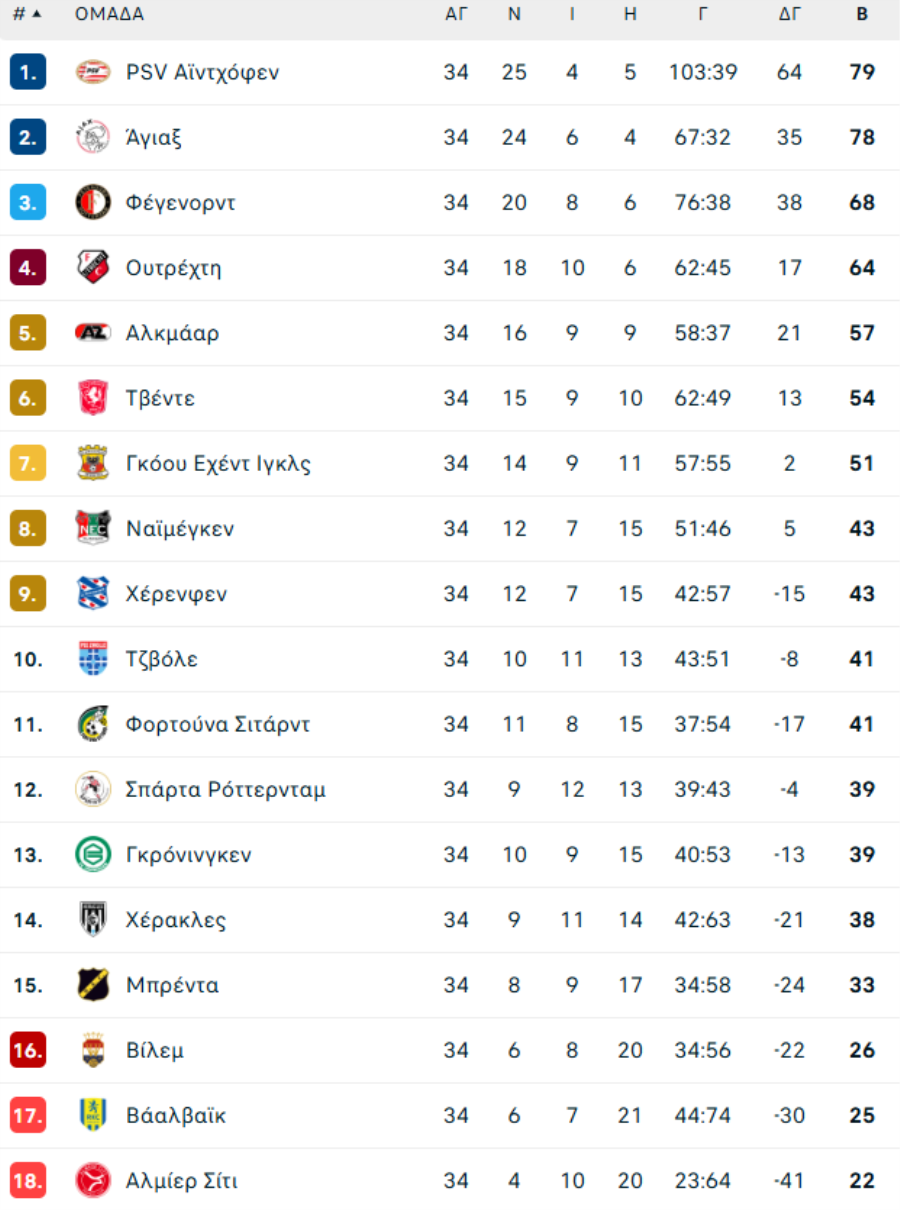This screenshot has width=900, height=1210.
Task: Sort standings by the Β points header
Action: coord(862,14)
